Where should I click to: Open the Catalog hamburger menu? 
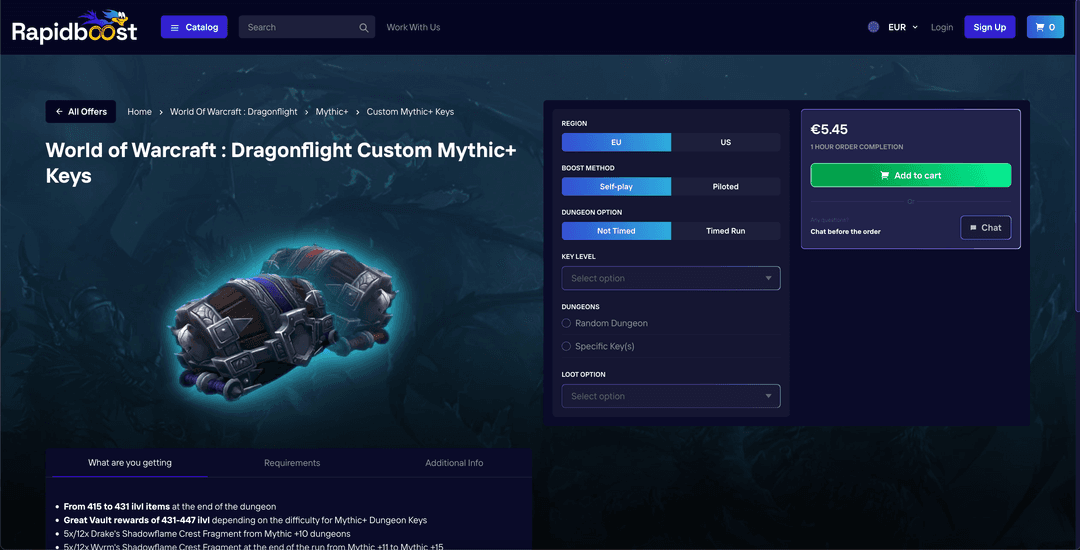pyautogui.click(x=194, y=27)
